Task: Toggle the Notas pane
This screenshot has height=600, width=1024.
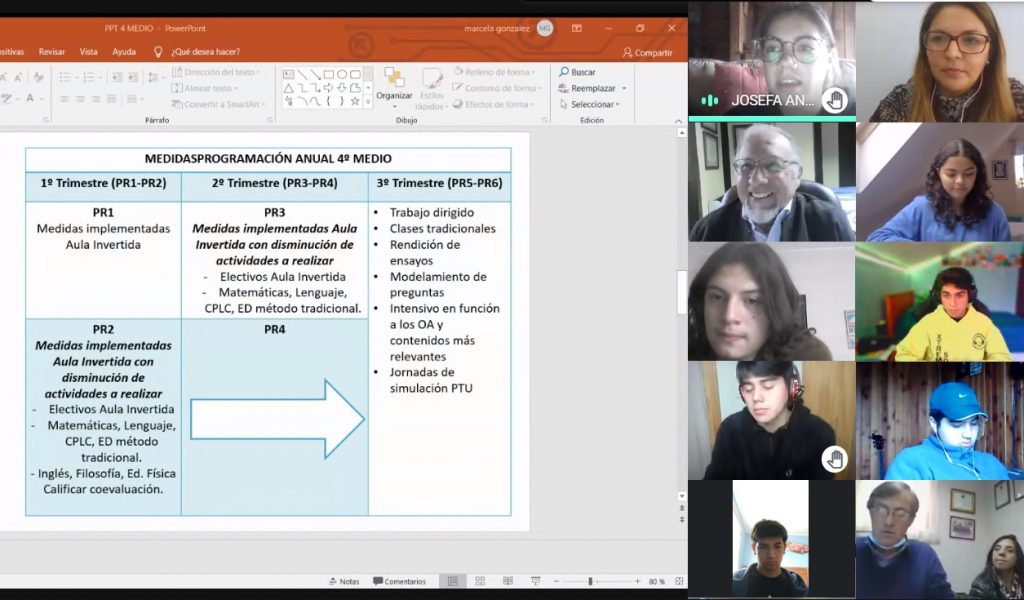Action: [344, 581]
